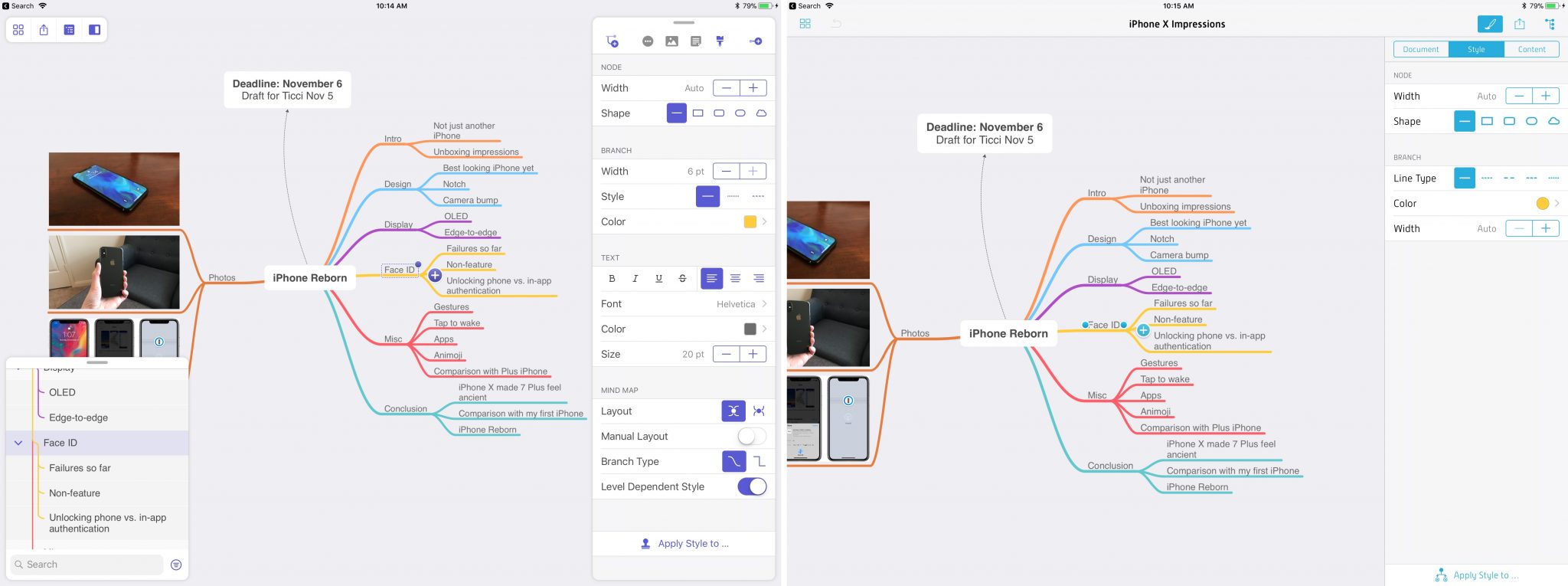This screenshot has width=1568, height=586.
Task: Toggle Manual Layout switch
Action: 752,436
